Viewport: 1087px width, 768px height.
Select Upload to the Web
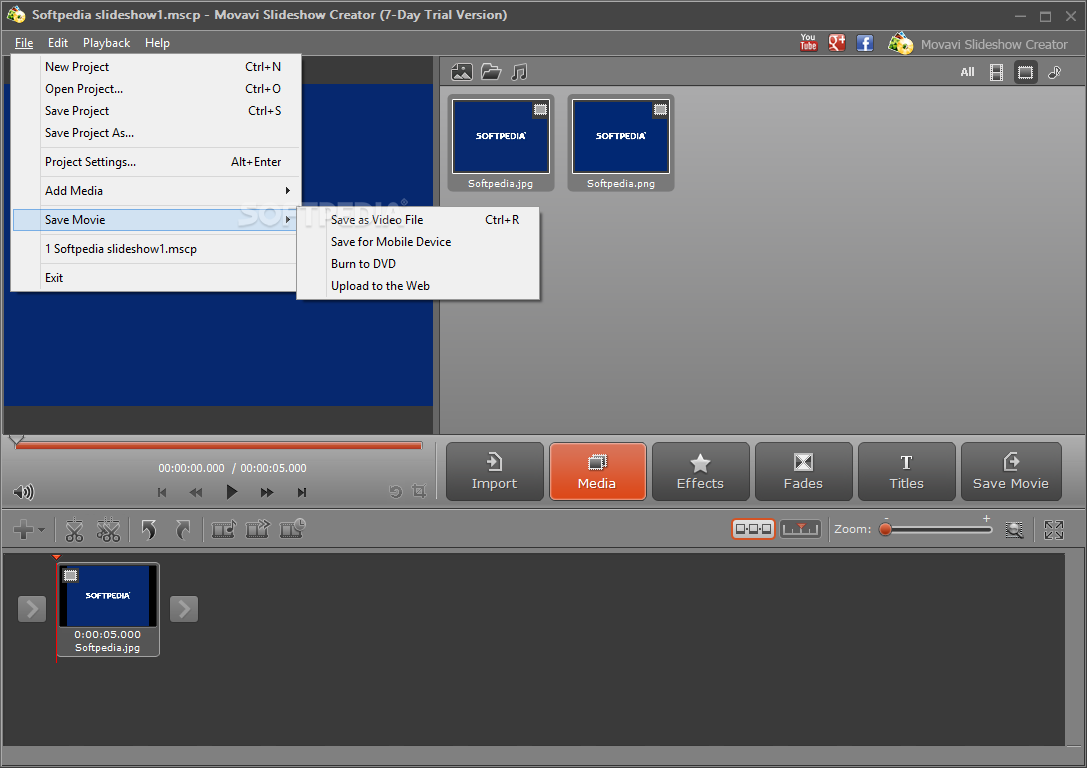tap(418, 286)
